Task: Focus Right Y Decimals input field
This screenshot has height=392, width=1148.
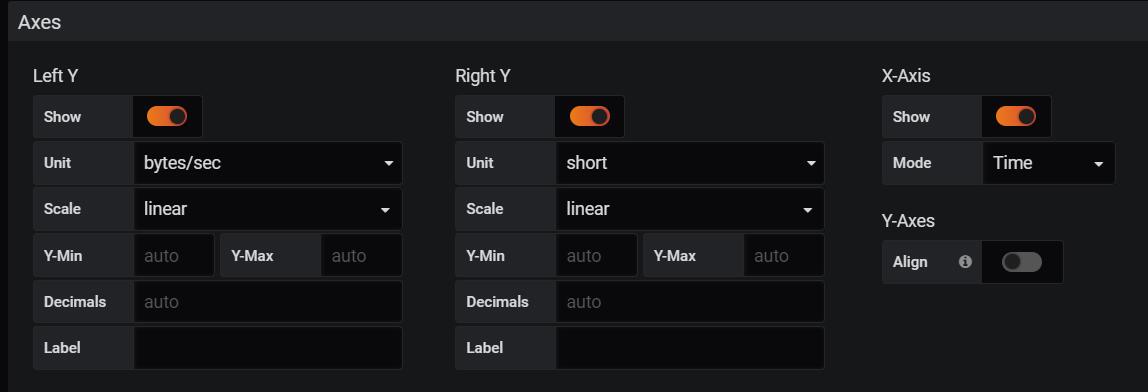Action: pyautogui.click(x=690, y=301)
